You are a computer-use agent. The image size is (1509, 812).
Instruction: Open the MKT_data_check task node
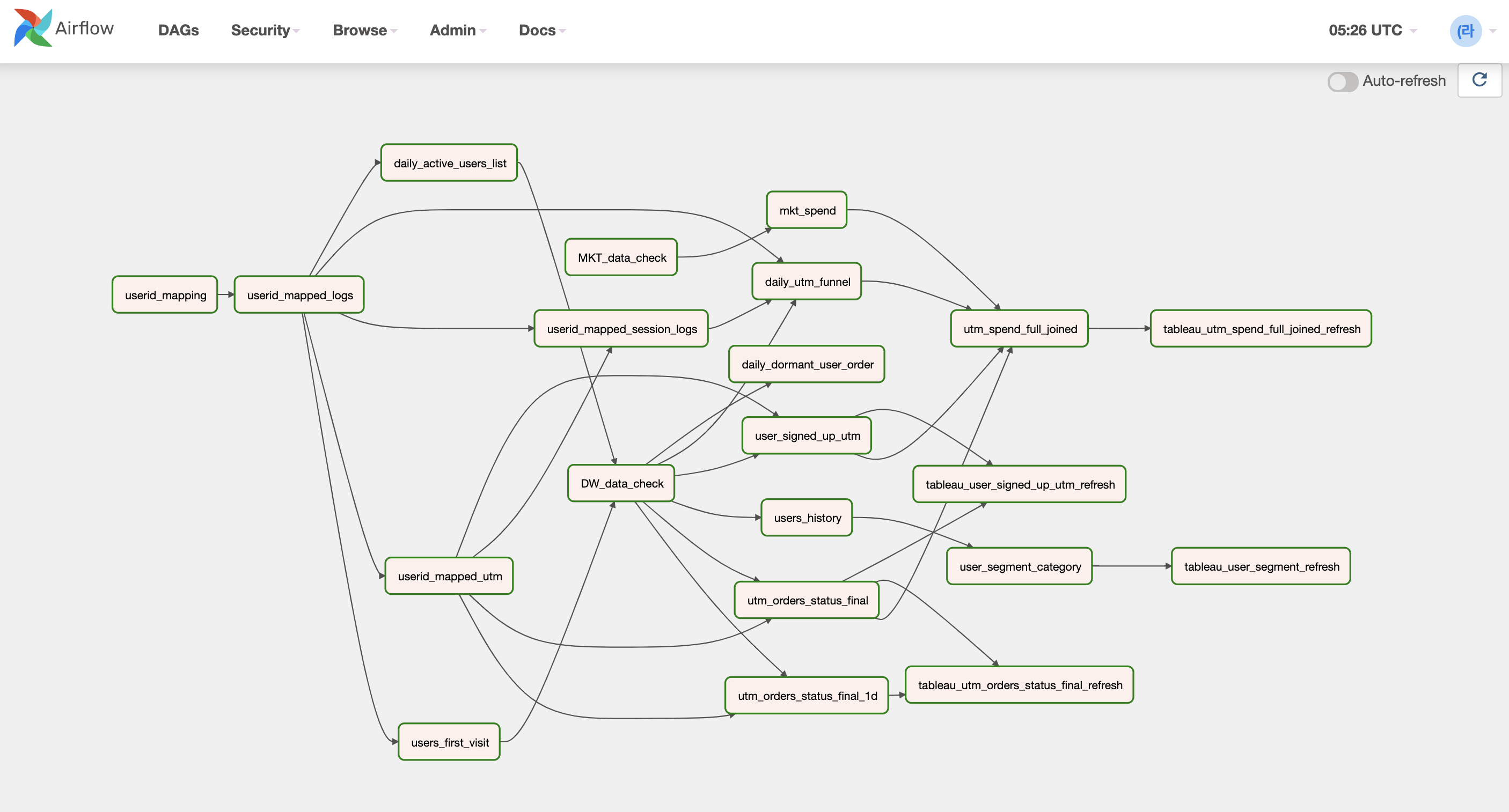coord(621,257)
